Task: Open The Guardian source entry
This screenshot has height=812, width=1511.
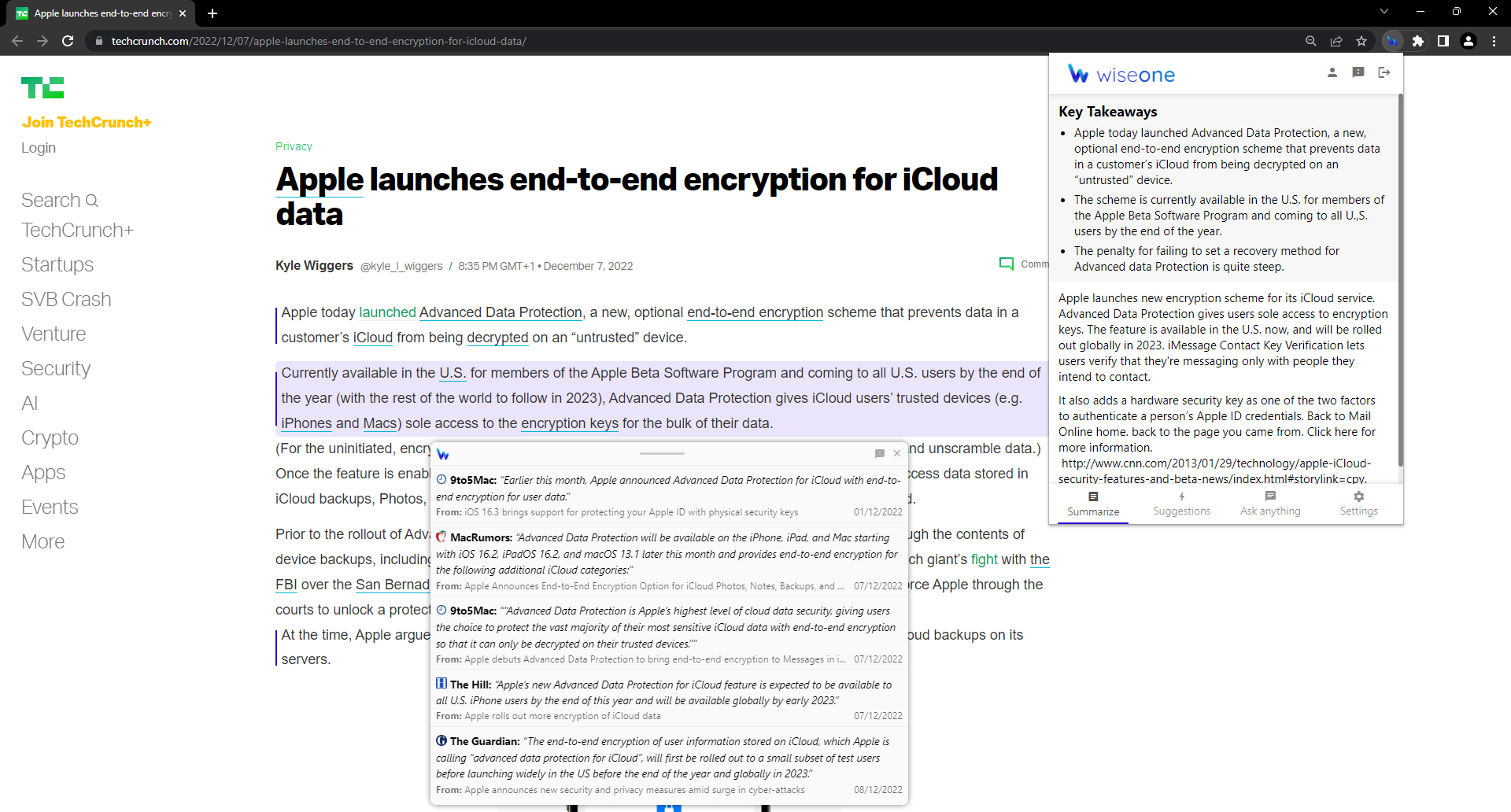Action: coord(669,765)
